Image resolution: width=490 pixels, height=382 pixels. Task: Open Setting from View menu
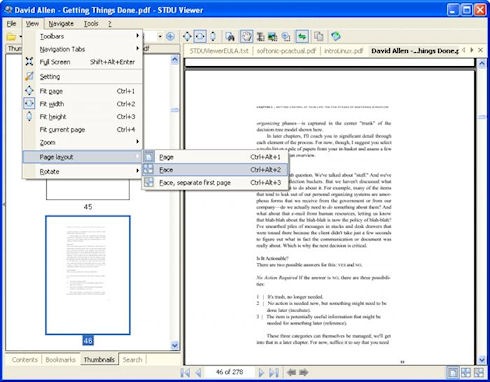(x=83, y=77)
